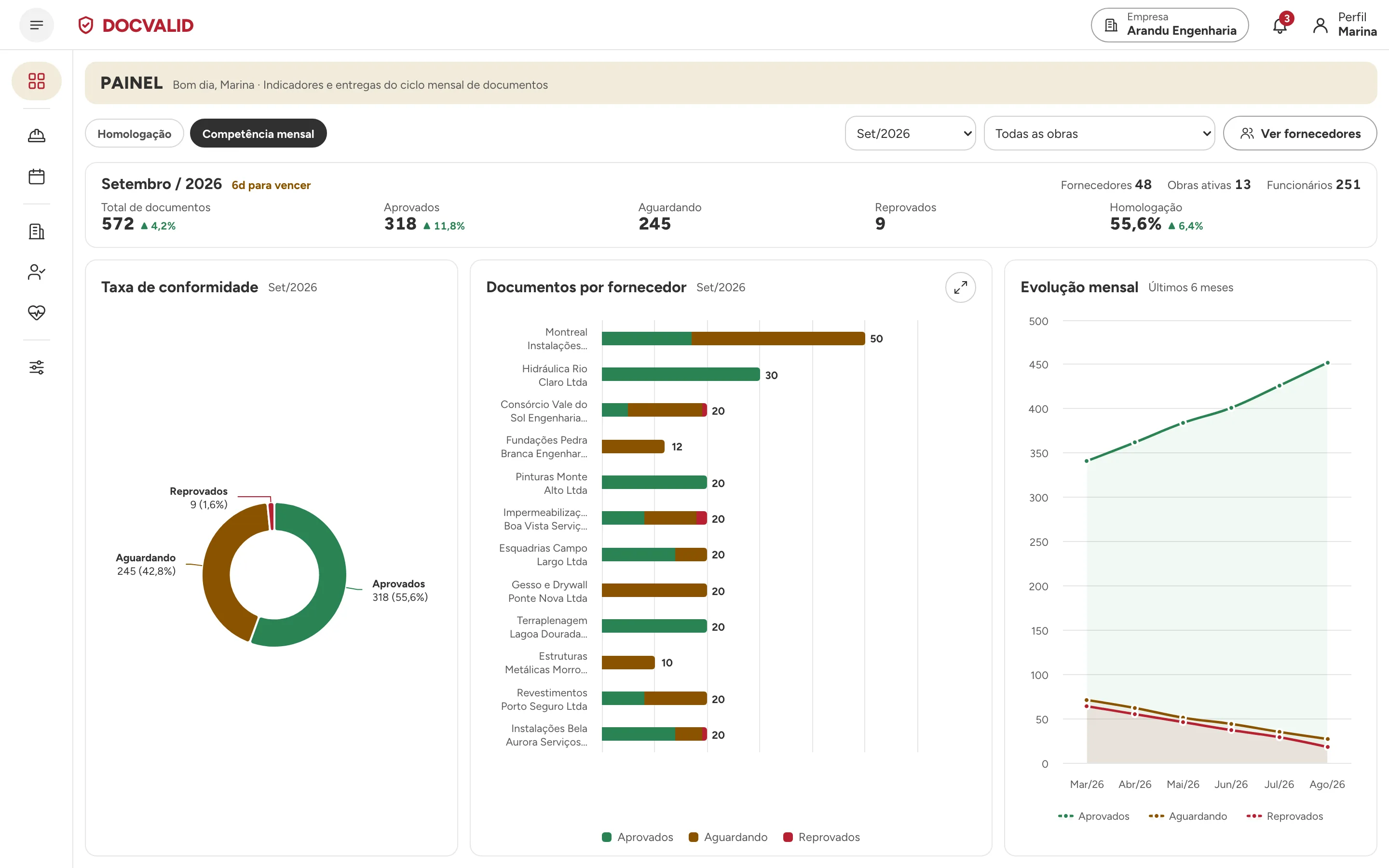Screen dimensions: 1389x868
Task: Click the Aguardando 245 summary value
Action: [x=654, y=224]
